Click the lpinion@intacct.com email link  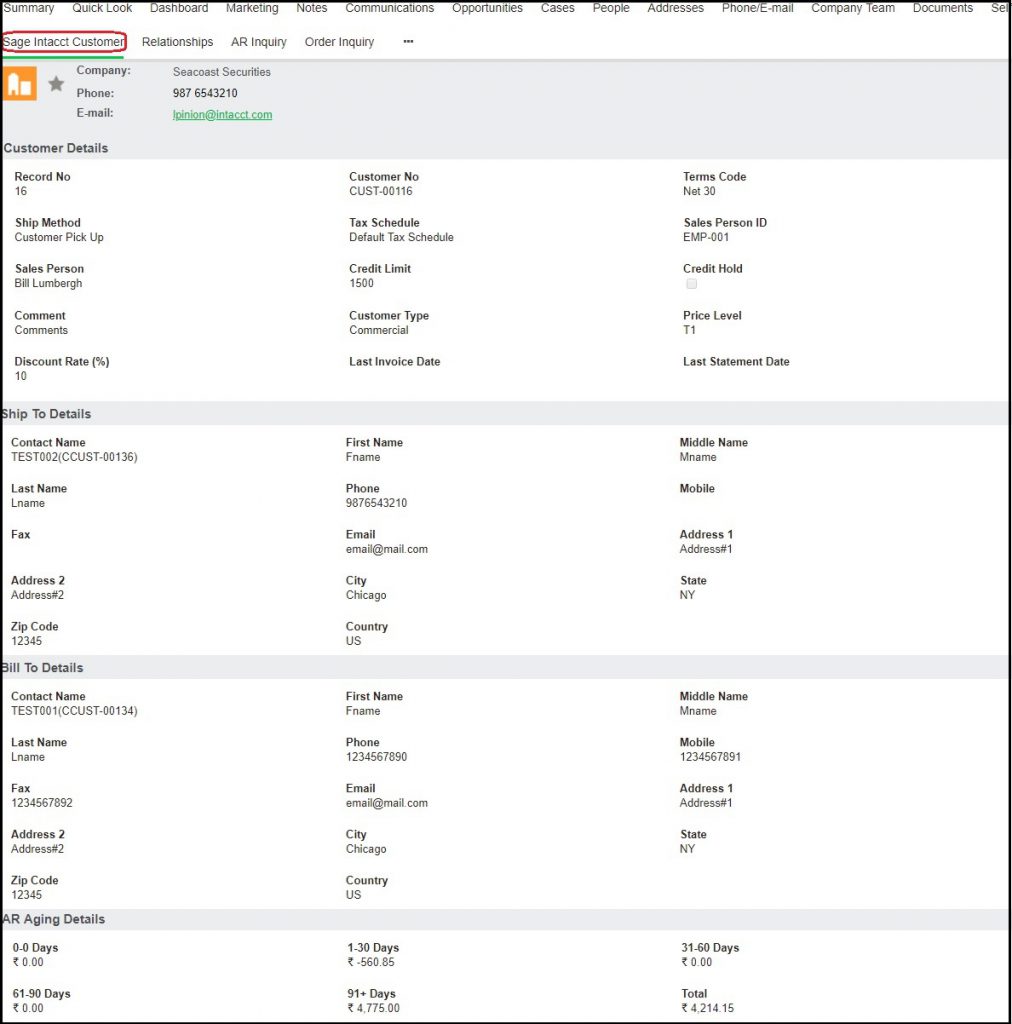tap(222, 114)
